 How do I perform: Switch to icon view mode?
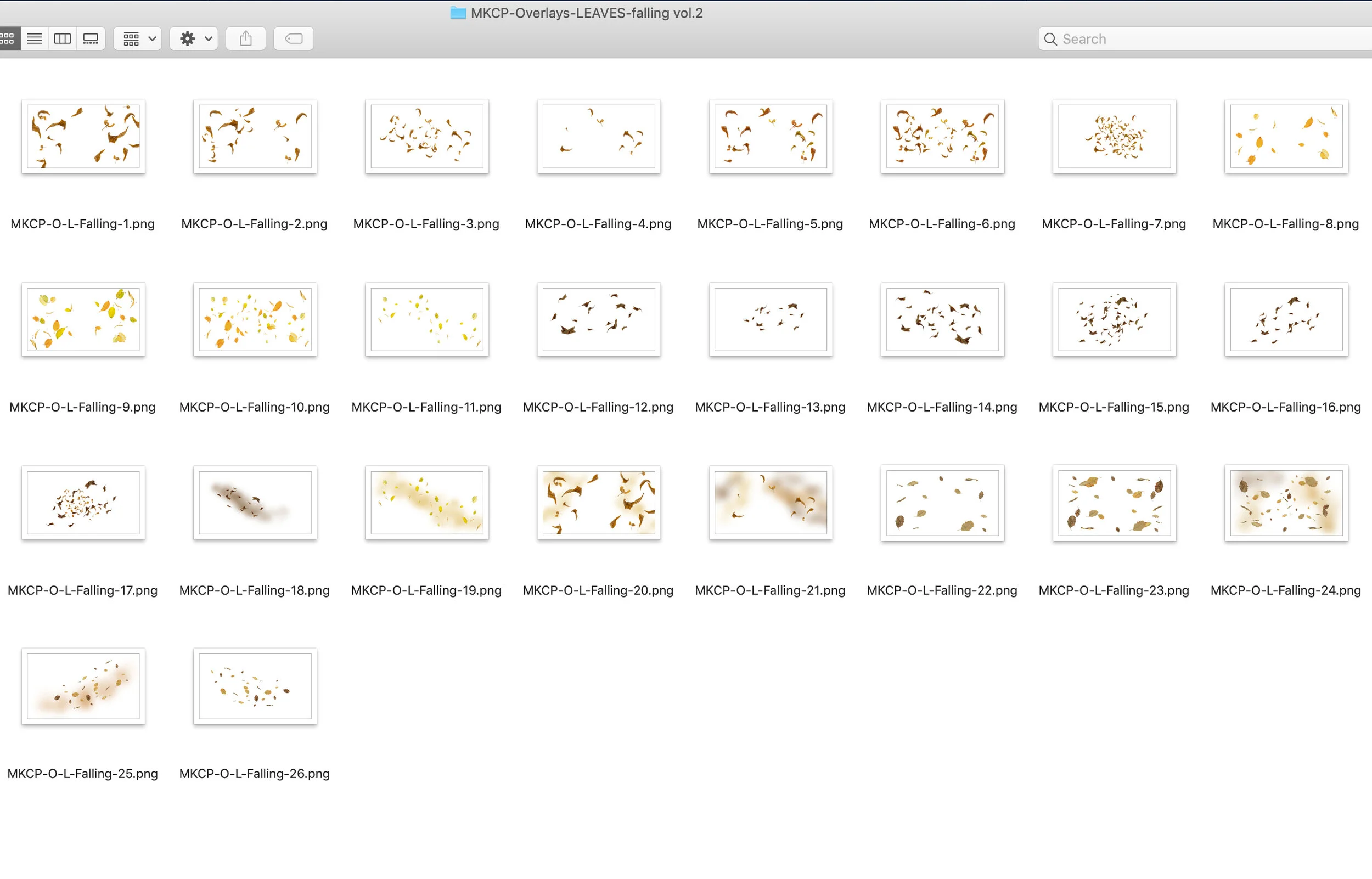8,39
